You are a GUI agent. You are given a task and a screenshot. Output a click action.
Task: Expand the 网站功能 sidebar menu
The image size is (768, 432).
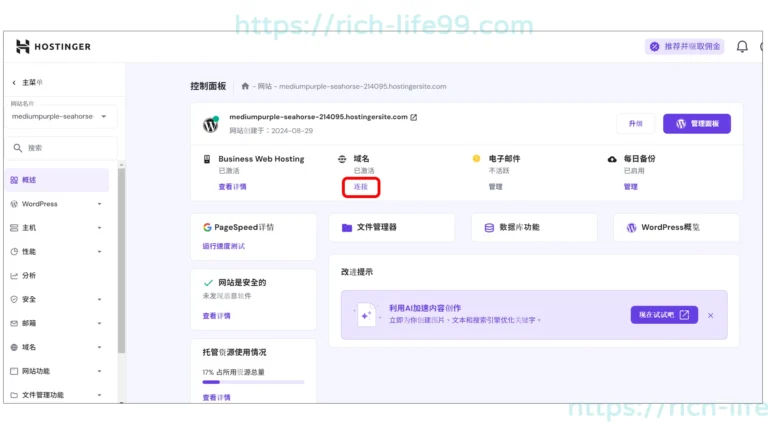click(99, 371)
